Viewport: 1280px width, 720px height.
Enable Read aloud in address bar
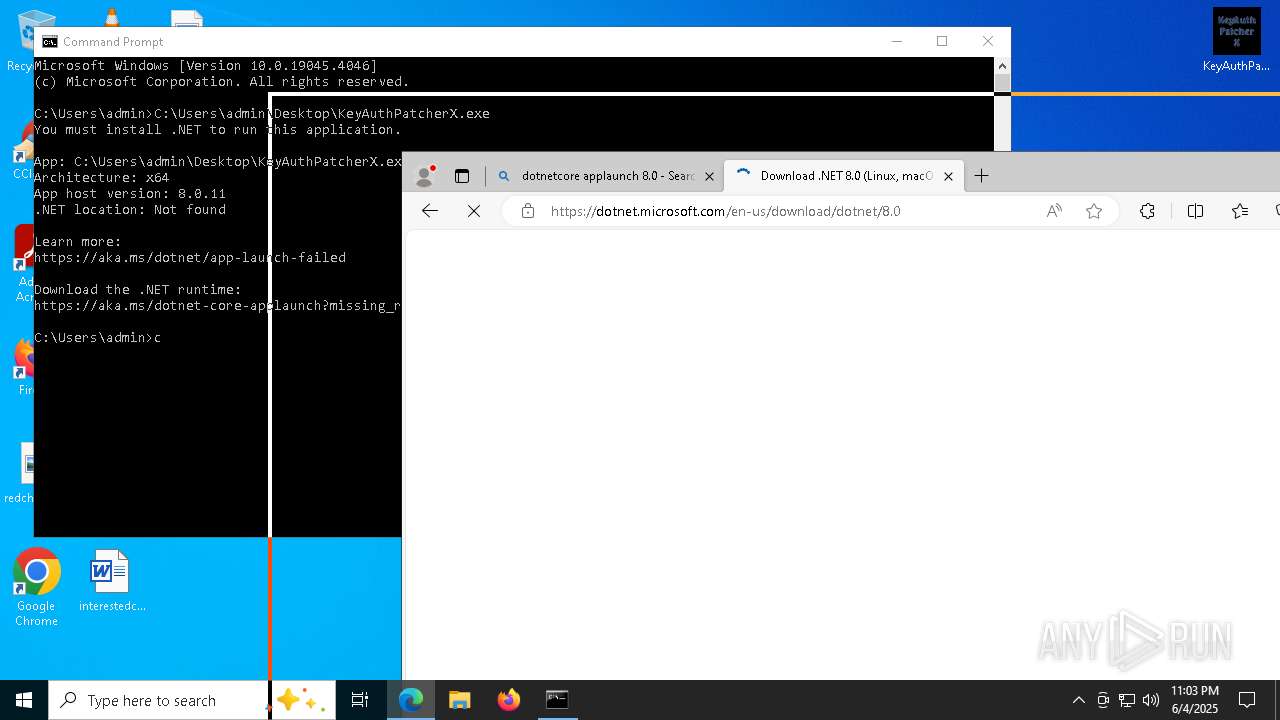click(x=1054, y=211)
